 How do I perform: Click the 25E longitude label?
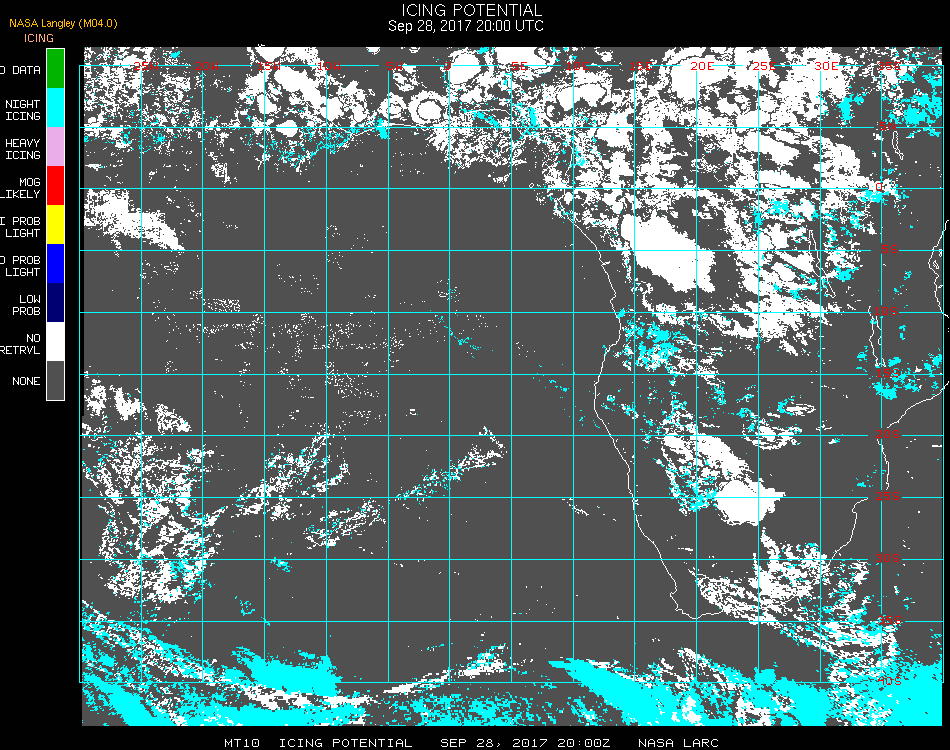(x=764, y=66)
